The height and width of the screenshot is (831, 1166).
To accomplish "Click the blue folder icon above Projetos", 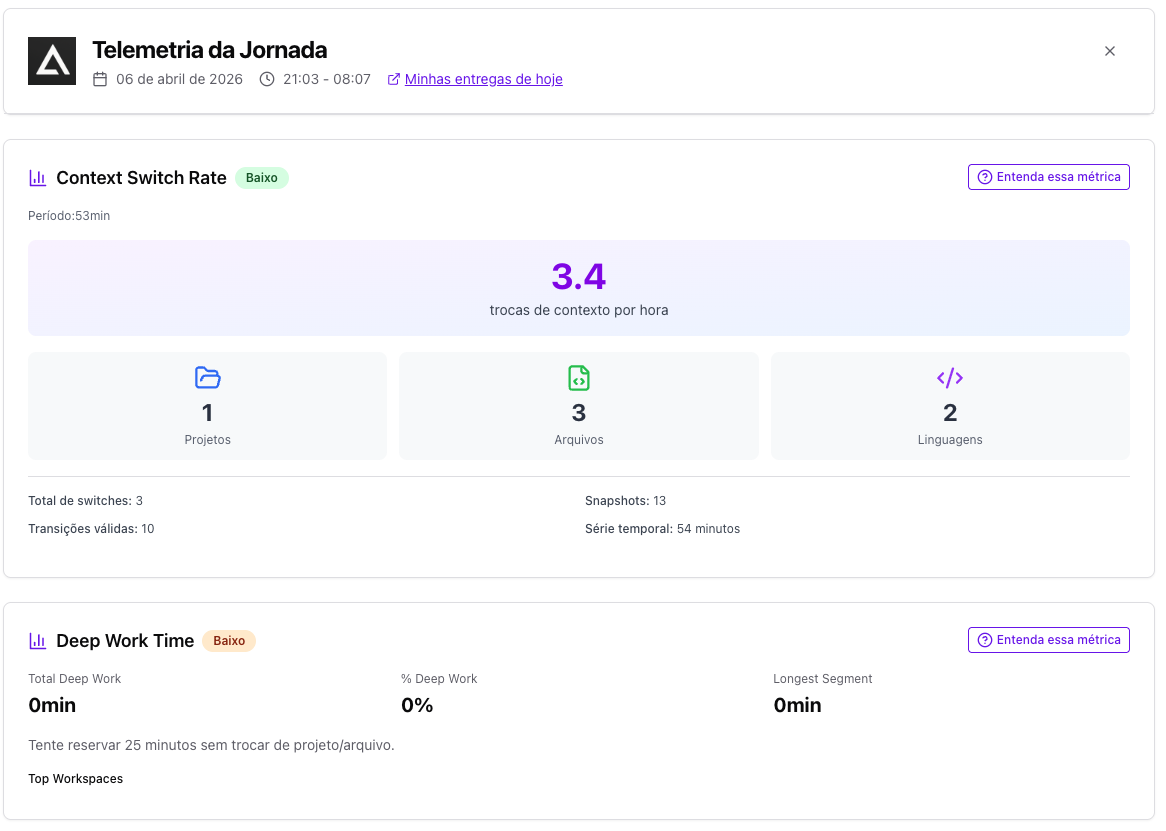I will tap(207, 378).
